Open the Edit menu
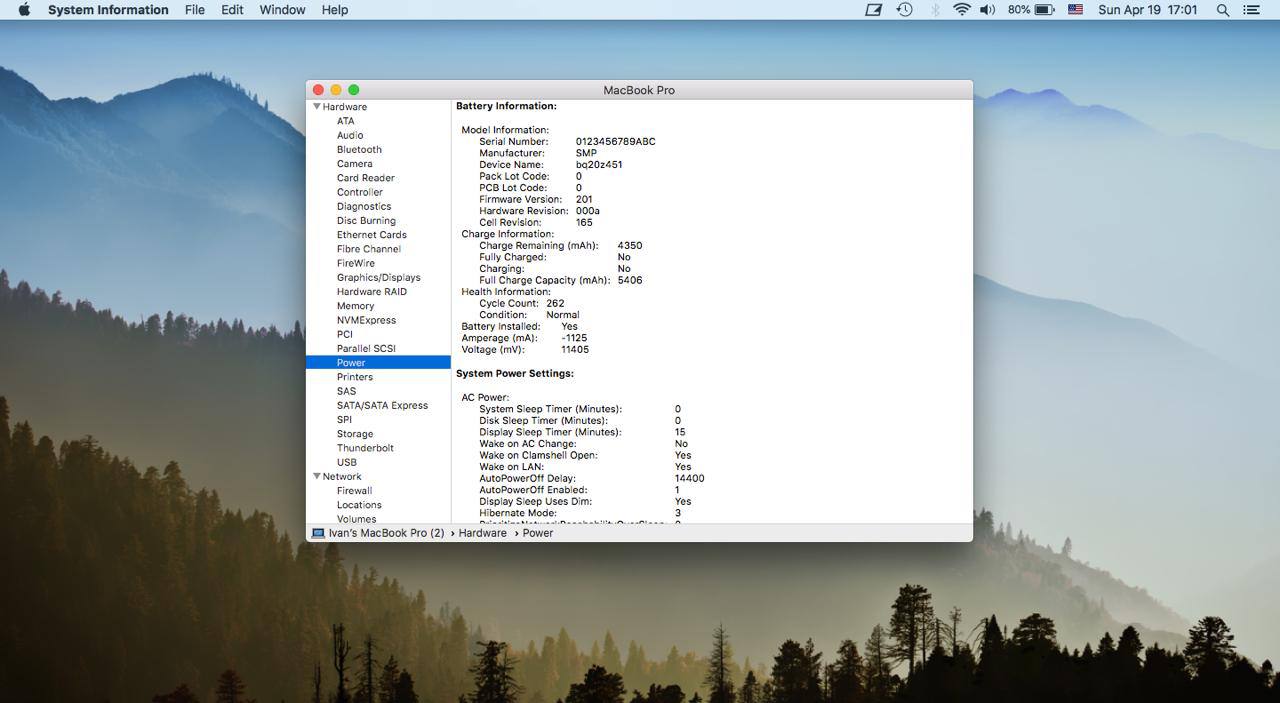 (x=232, y=9)
